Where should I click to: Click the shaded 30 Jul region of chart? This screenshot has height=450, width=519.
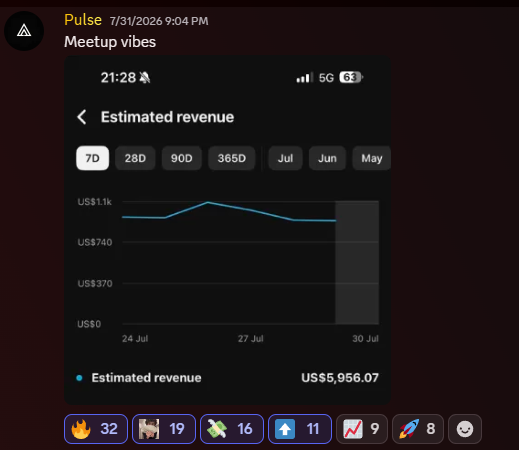tap(357, 262)
